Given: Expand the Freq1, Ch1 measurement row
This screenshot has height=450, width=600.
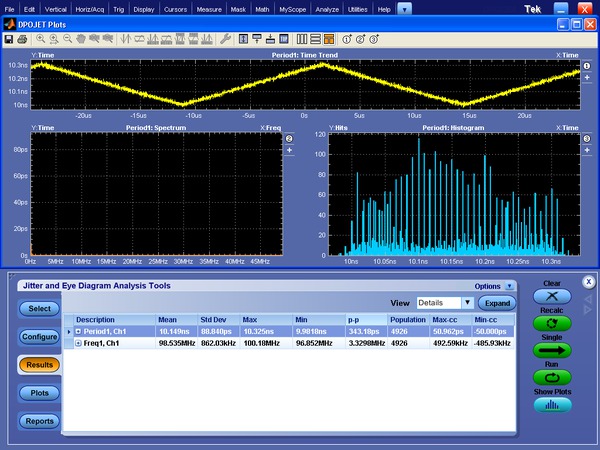Looking at the screenshot, I should click(78, 343).
